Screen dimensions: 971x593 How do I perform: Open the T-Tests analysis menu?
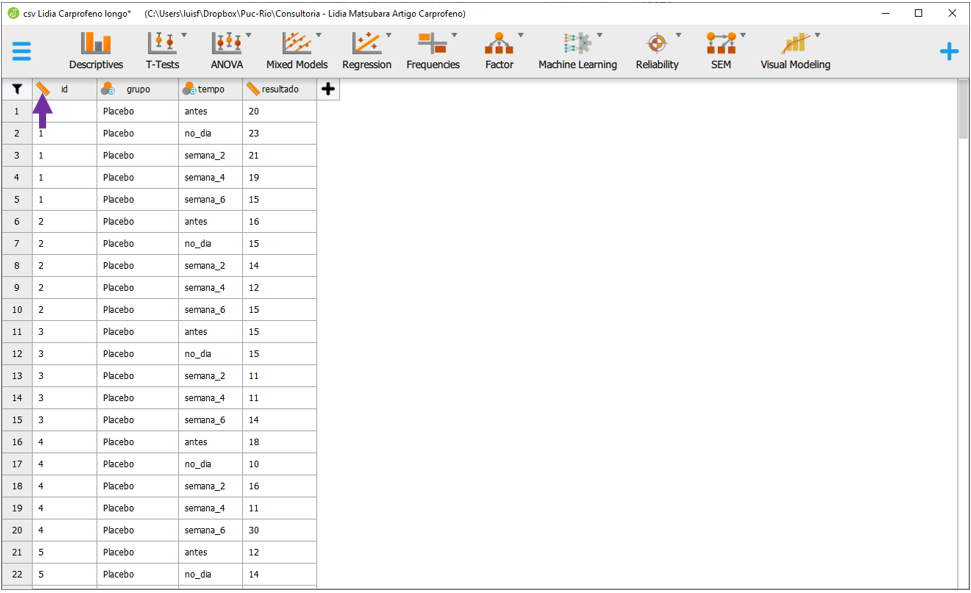[x=162, y=51]
